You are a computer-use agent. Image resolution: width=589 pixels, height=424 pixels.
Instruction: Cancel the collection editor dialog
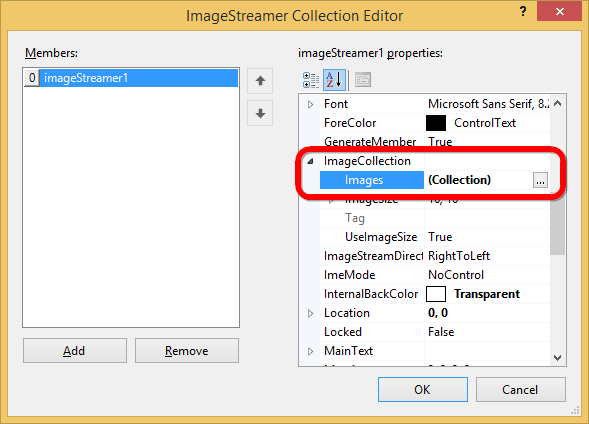[x=521, y=390]
